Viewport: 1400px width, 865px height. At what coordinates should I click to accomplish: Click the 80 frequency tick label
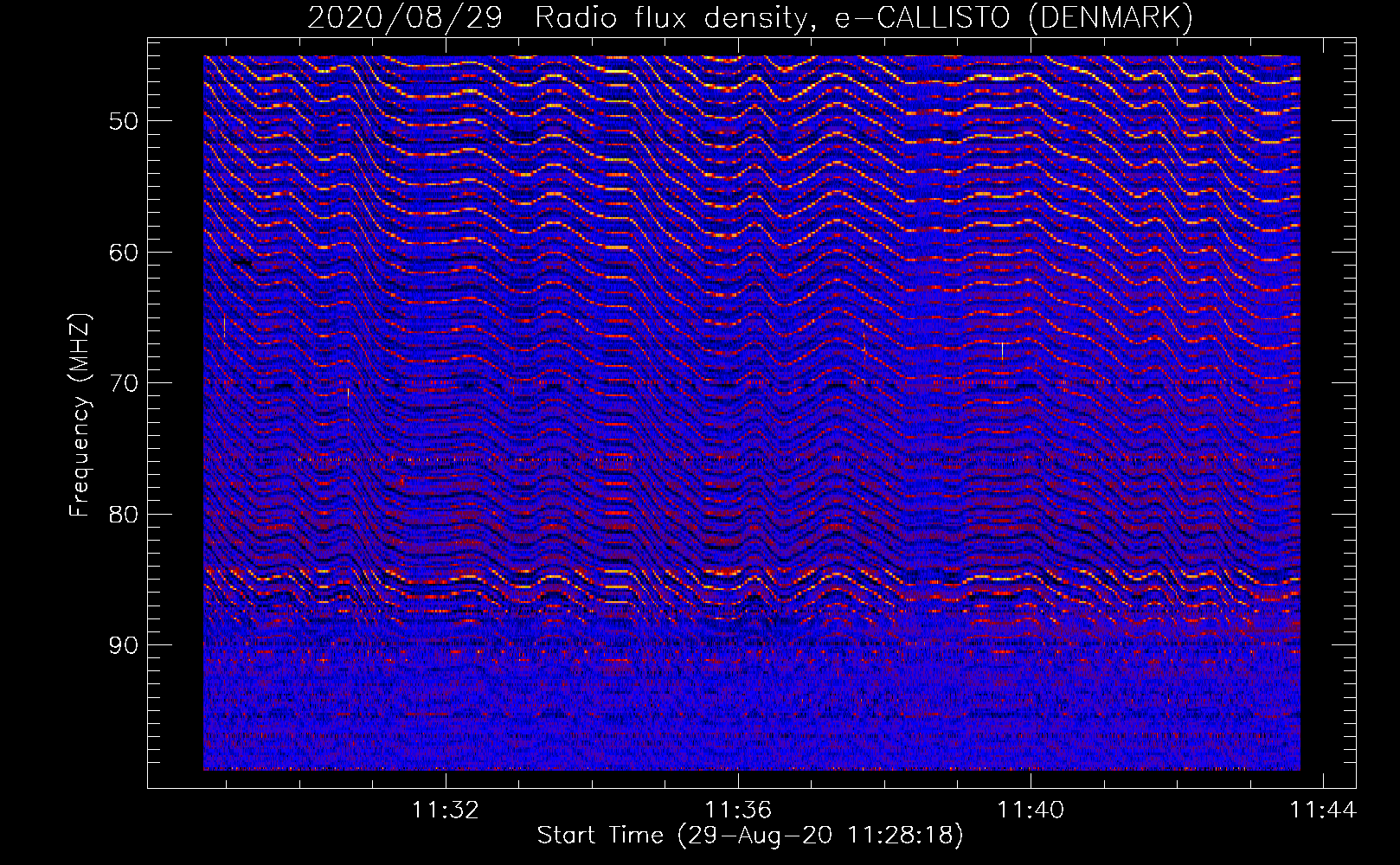pos(124,515)
